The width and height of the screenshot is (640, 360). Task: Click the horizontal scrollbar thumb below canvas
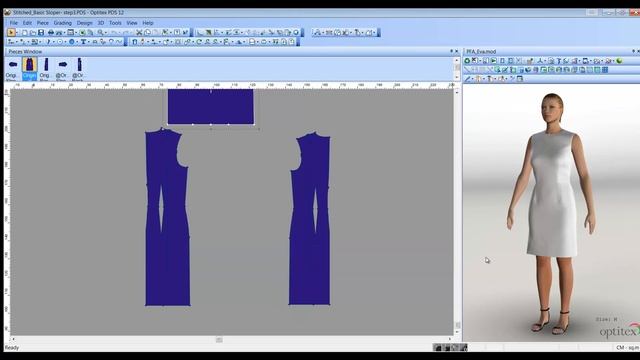click(219, 340)
